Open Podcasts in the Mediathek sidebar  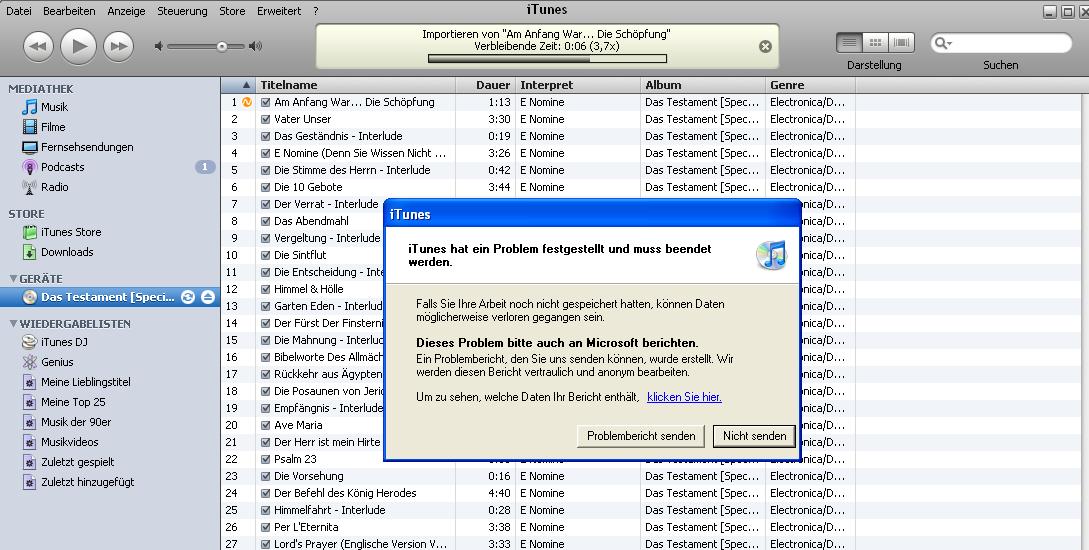coord(62,167)
